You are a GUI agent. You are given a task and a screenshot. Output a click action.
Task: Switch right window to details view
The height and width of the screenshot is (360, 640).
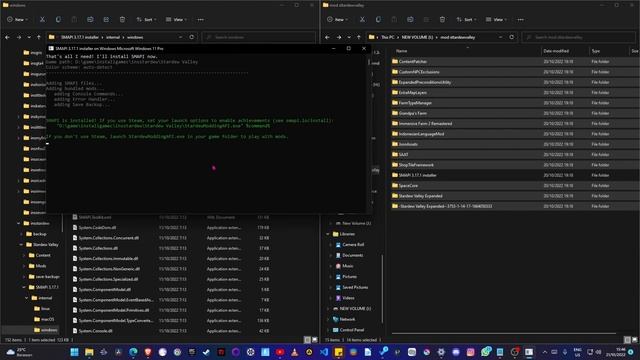pyautogui.click(x=628, y=340)
